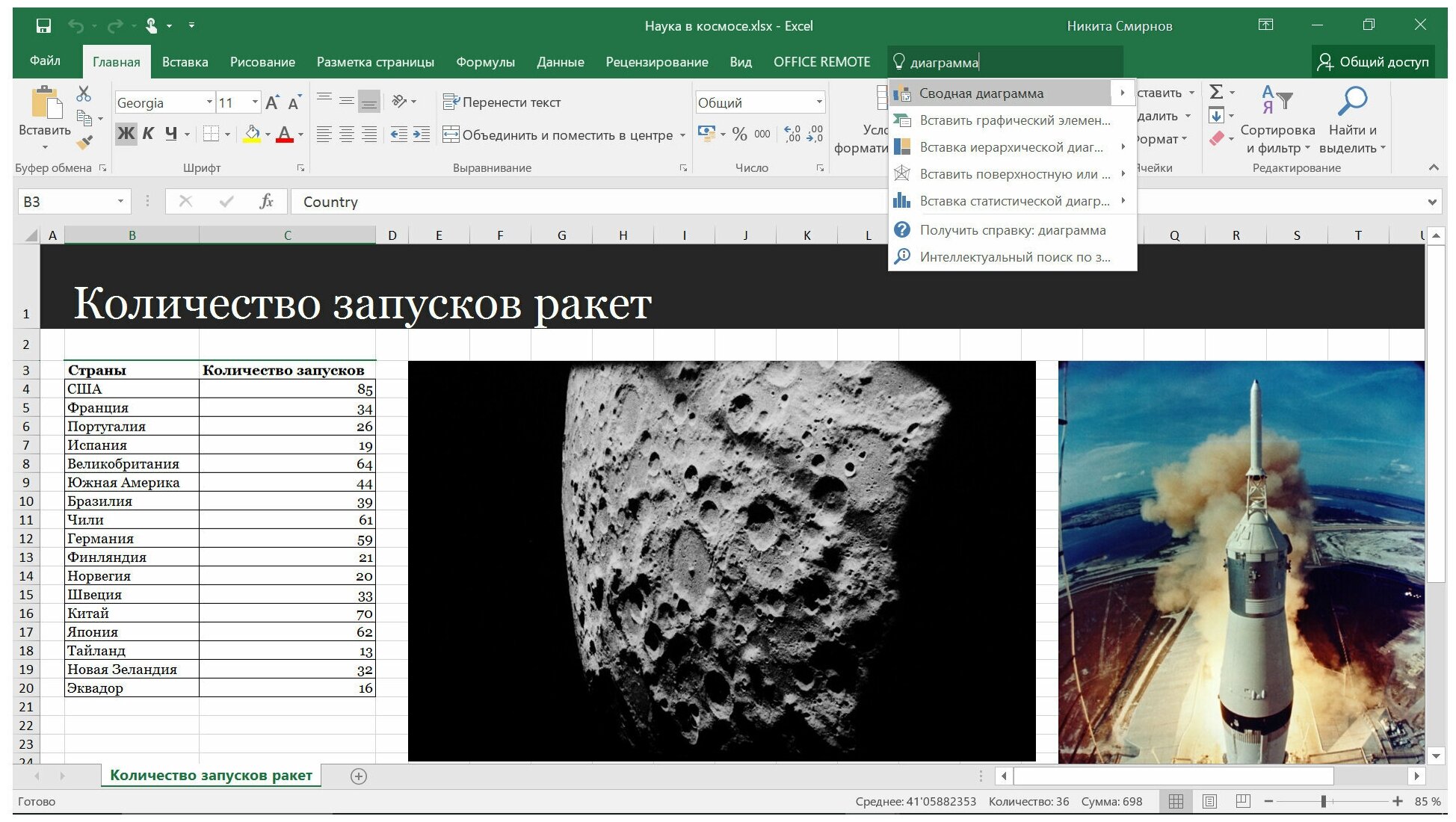This screenshot has width=1456, height=822.
Task: Apply red font color letter A
Action: click(x=285, y=134)
